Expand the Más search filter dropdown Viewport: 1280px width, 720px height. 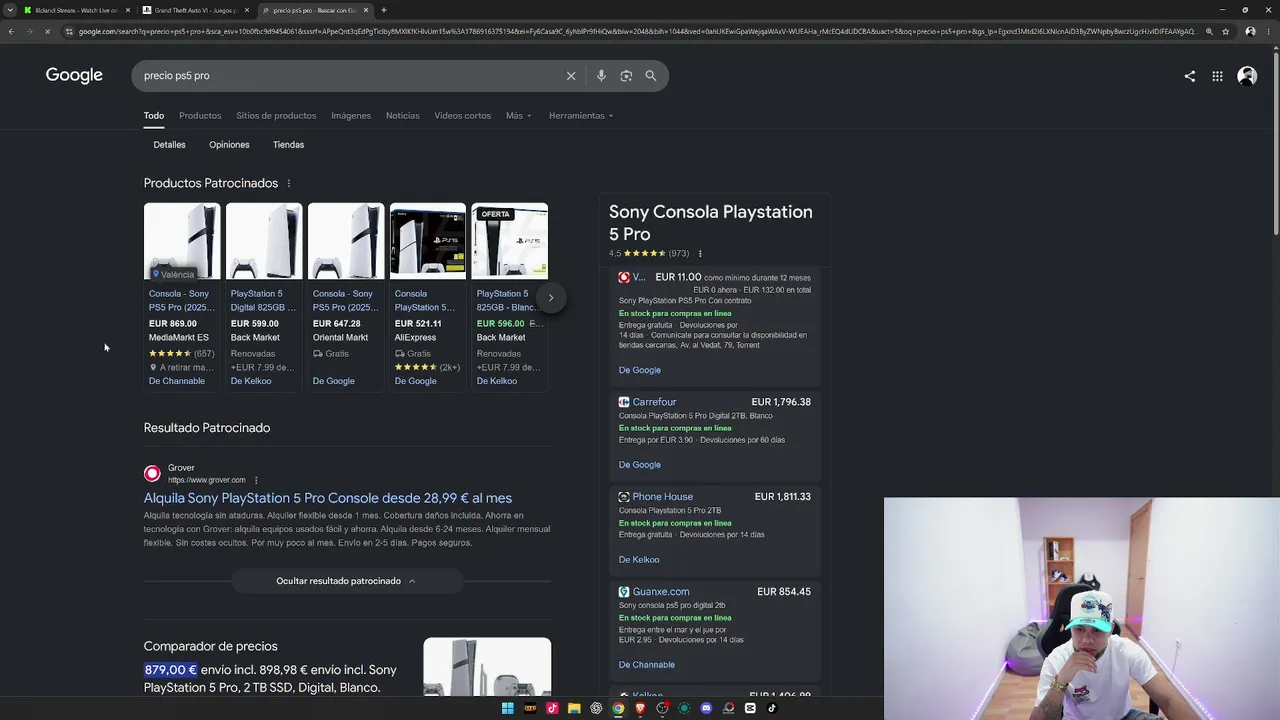pos(518,116)
